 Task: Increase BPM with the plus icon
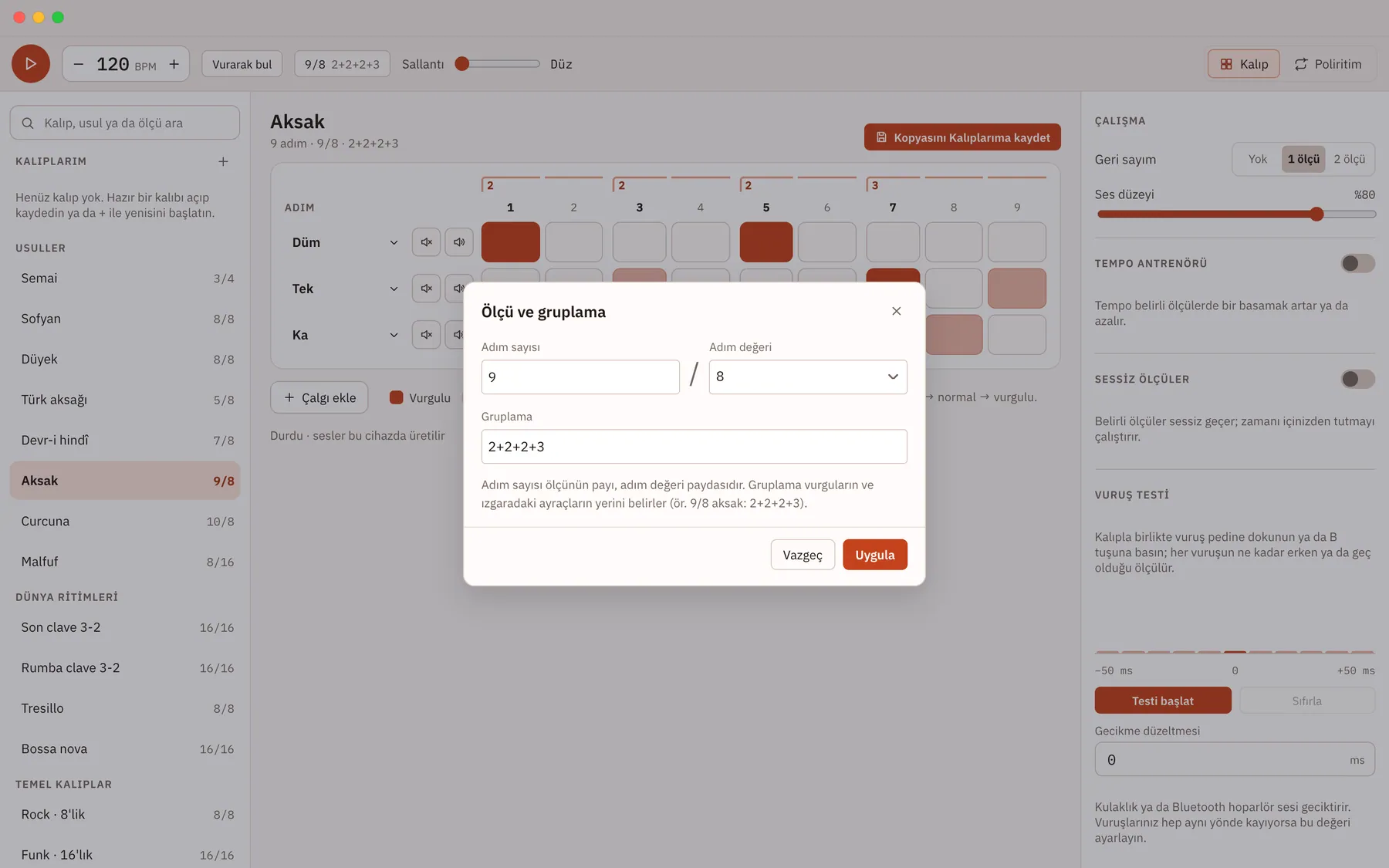pos(174,64)
